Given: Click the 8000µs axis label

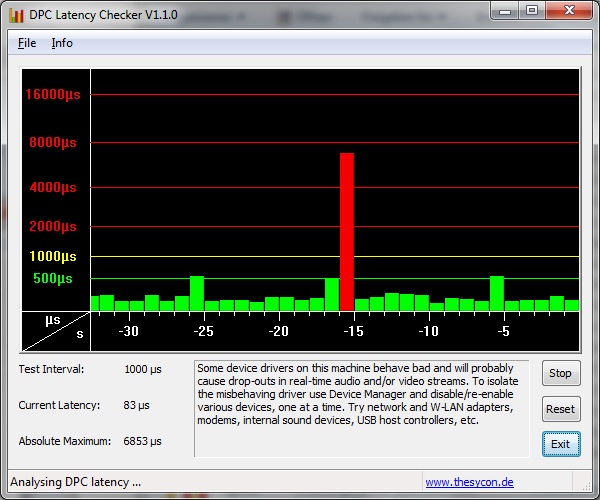Looking at the screenshot, I should 53,142.
